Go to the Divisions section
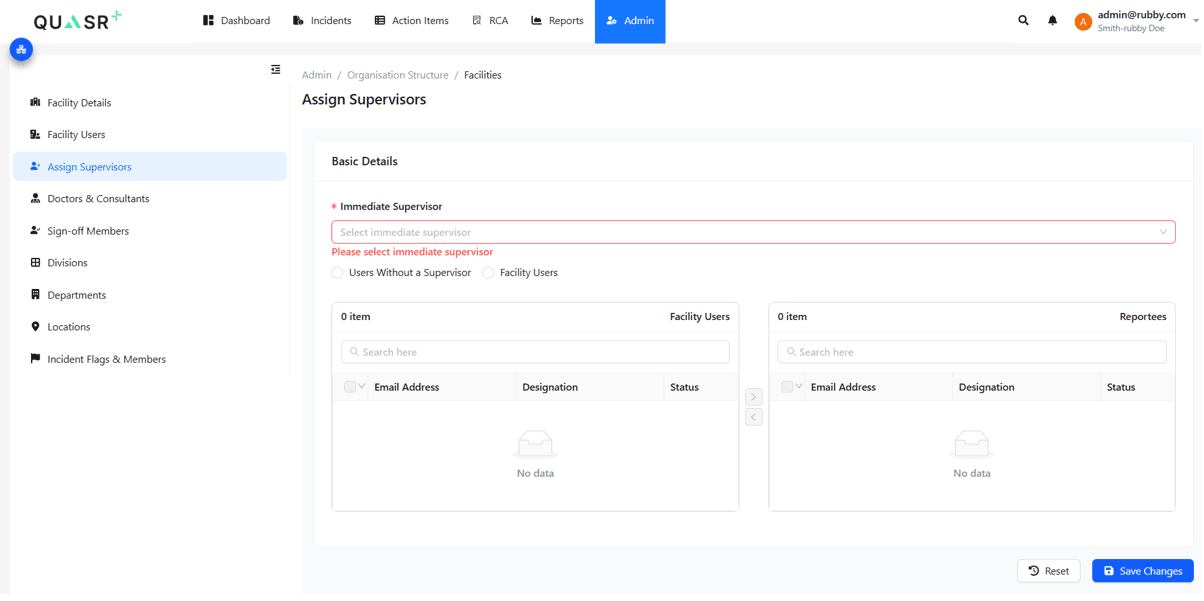 [66, 262]
